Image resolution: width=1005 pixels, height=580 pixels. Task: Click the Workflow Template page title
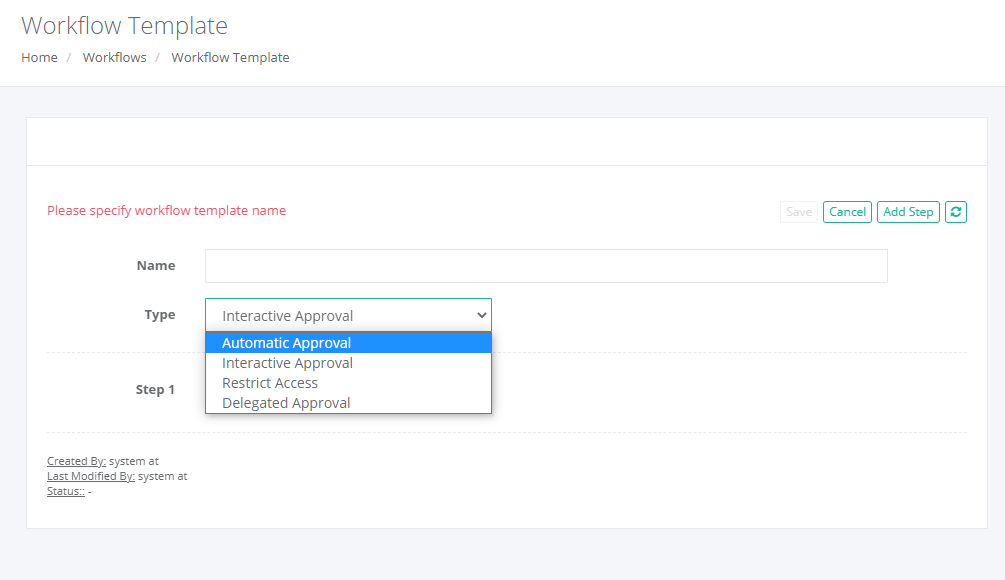pos(124,25)
